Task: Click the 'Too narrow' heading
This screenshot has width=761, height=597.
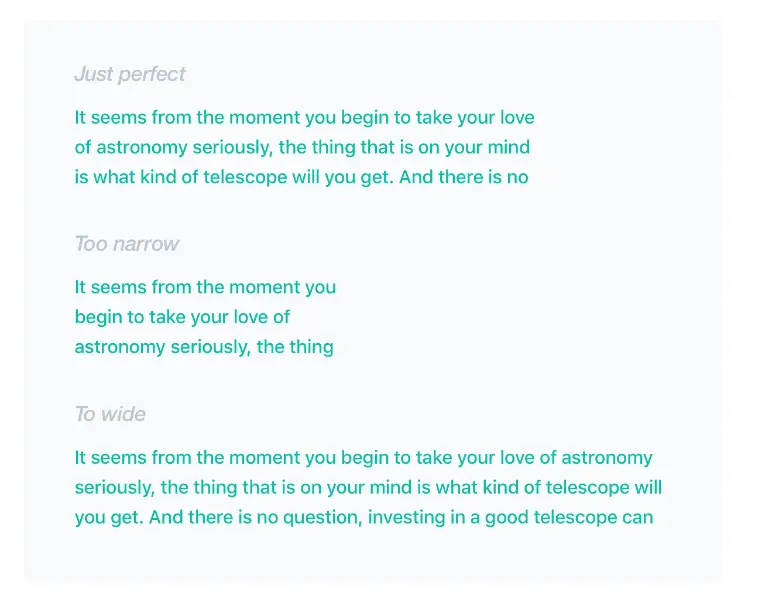Action: (127, 244)
